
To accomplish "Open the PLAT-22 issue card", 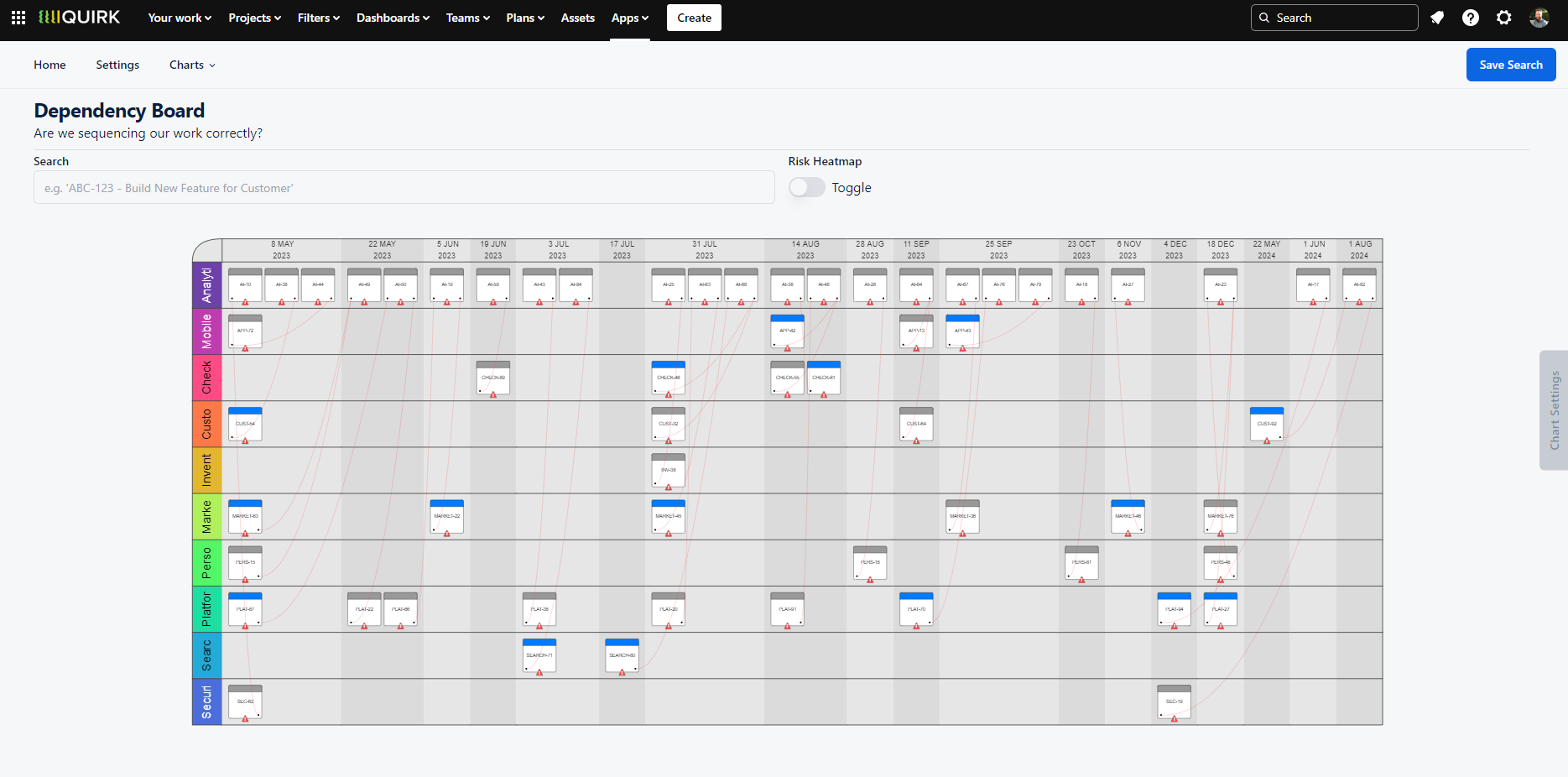I will (x=364, y=609).
